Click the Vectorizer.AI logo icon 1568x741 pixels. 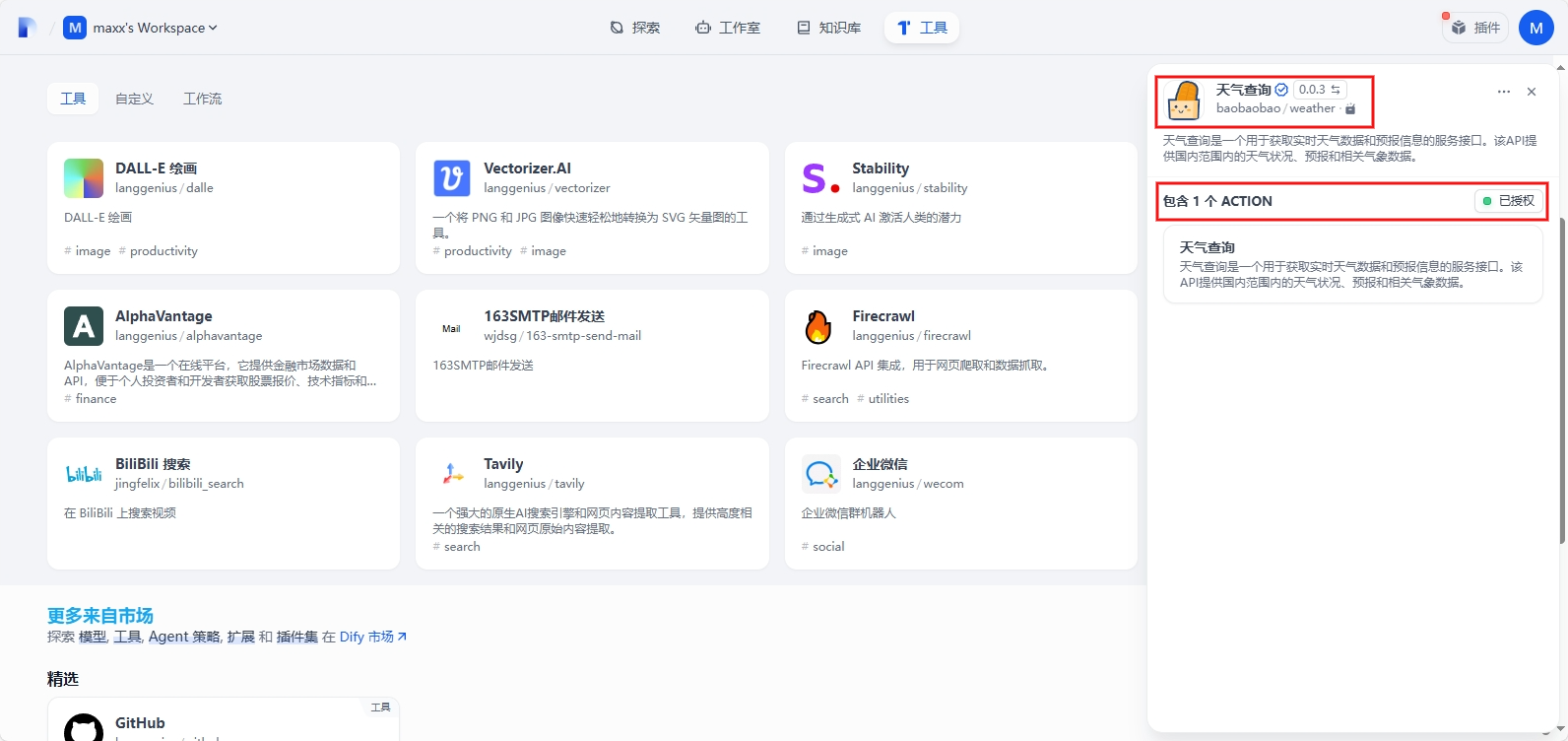(452, 178)
